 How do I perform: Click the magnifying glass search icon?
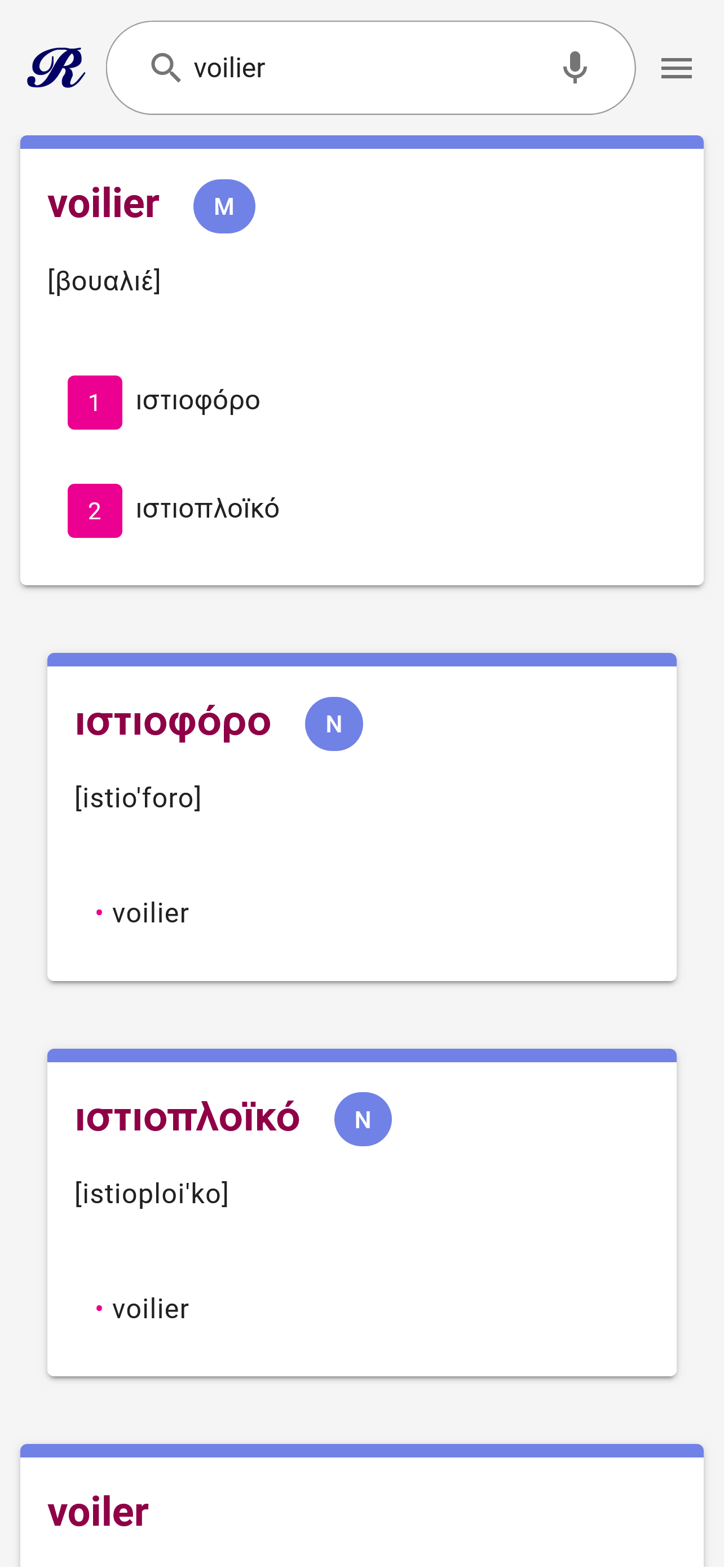tap(166, 68)
